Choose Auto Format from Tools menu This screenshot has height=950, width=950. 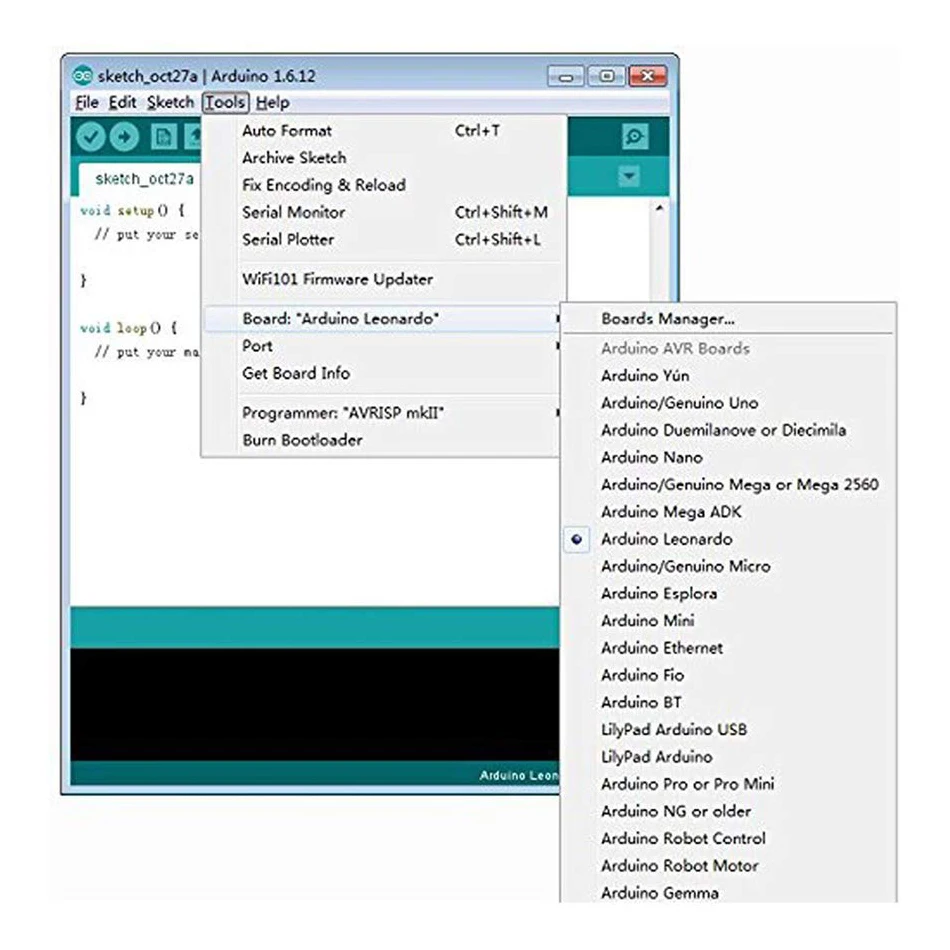click(x=382, y=131)
